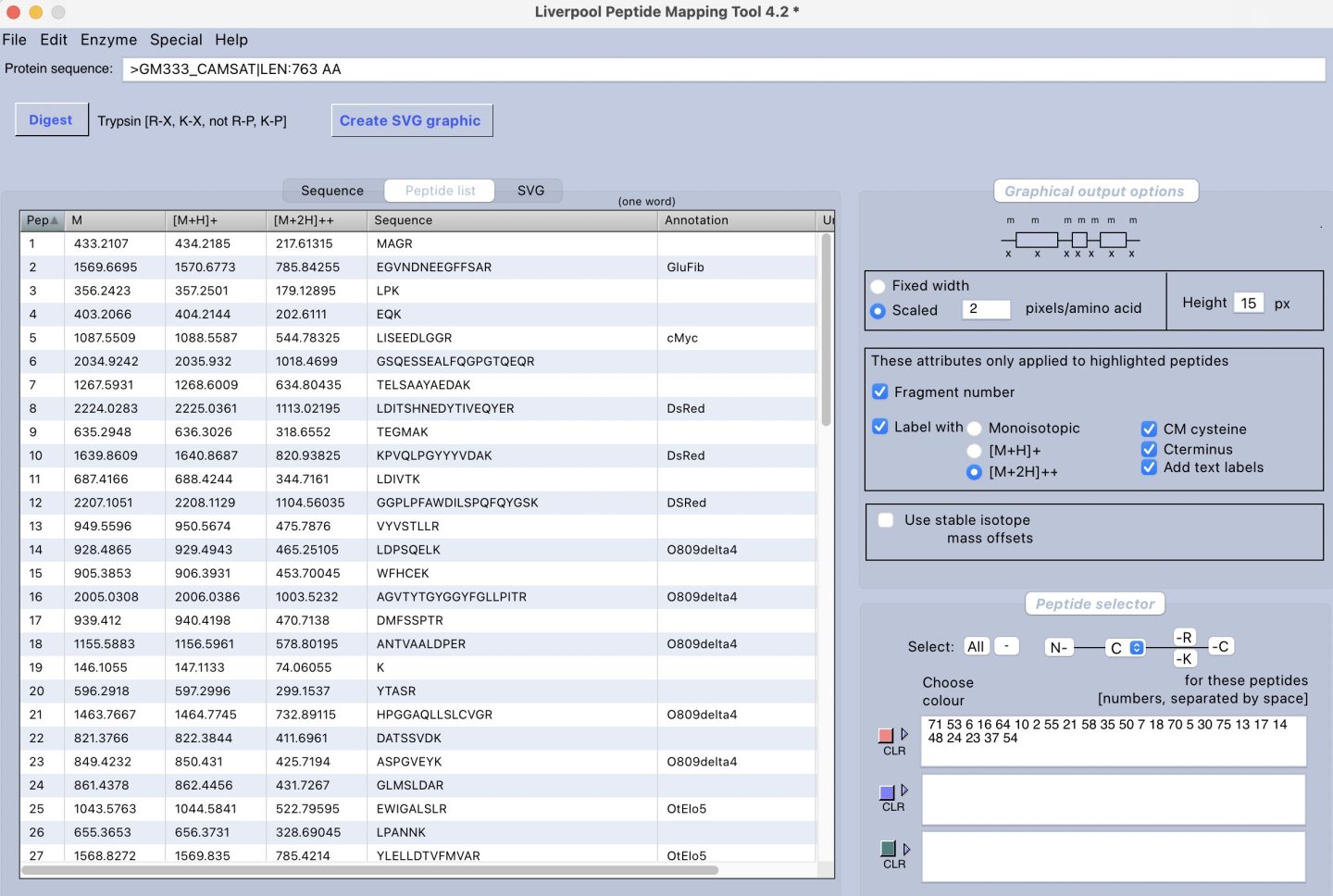
Task: Choose the [M+2H]++ label radio button
Action: [974, 472]
